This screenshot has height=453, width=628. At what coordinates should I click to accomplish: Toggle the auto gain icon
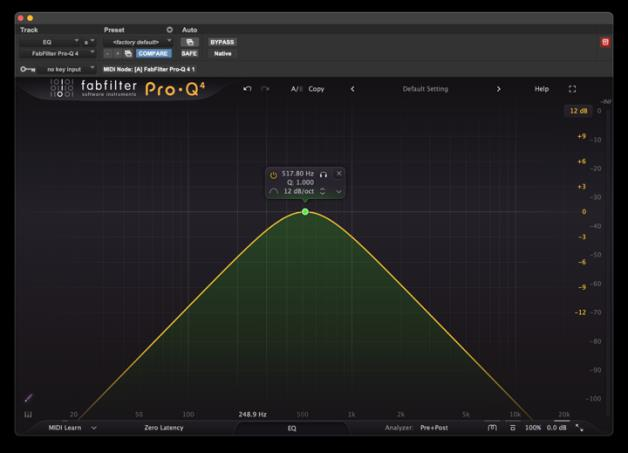492,428
